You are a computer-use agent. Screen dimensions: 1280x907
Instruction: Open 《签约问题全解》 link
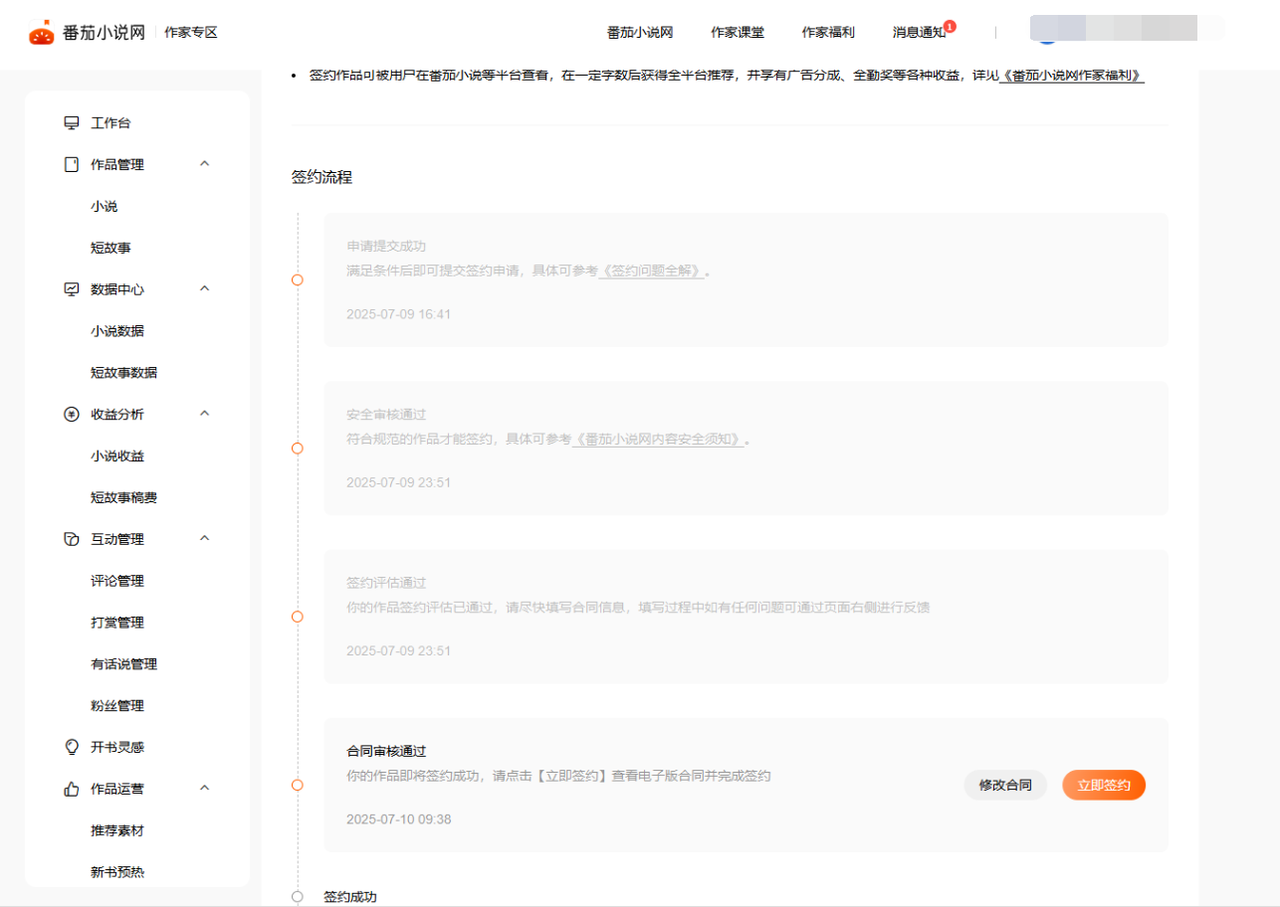652,271
